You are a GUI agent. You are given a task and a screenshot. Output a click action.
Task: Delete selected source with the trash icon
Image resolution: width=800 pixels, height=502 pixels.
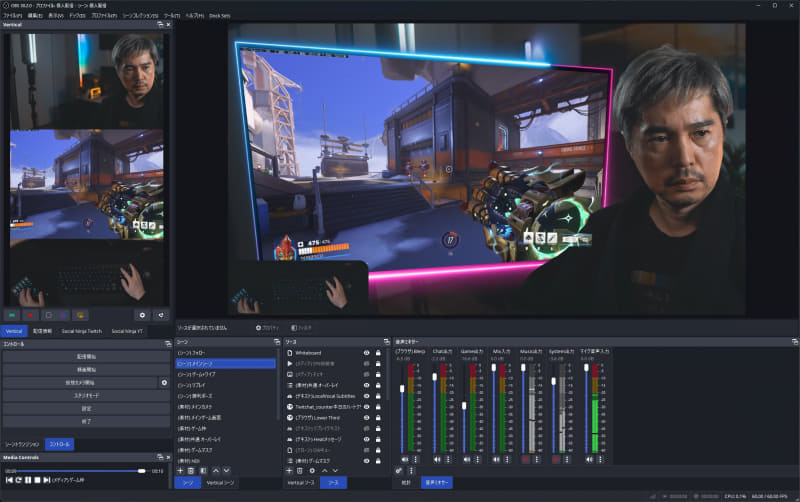click(300, 470)
